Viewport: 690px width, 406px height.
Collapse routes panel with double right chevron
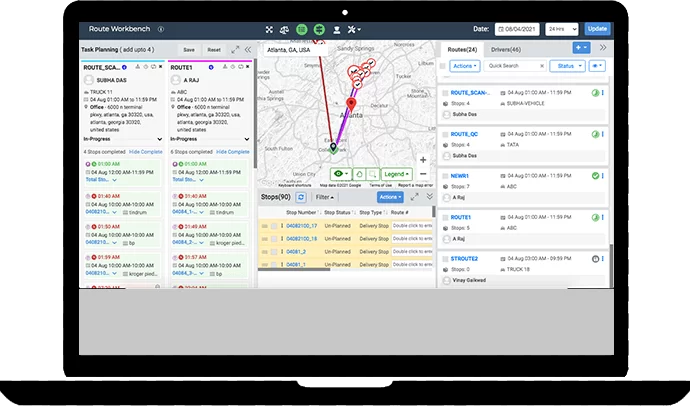click(603, 48)
